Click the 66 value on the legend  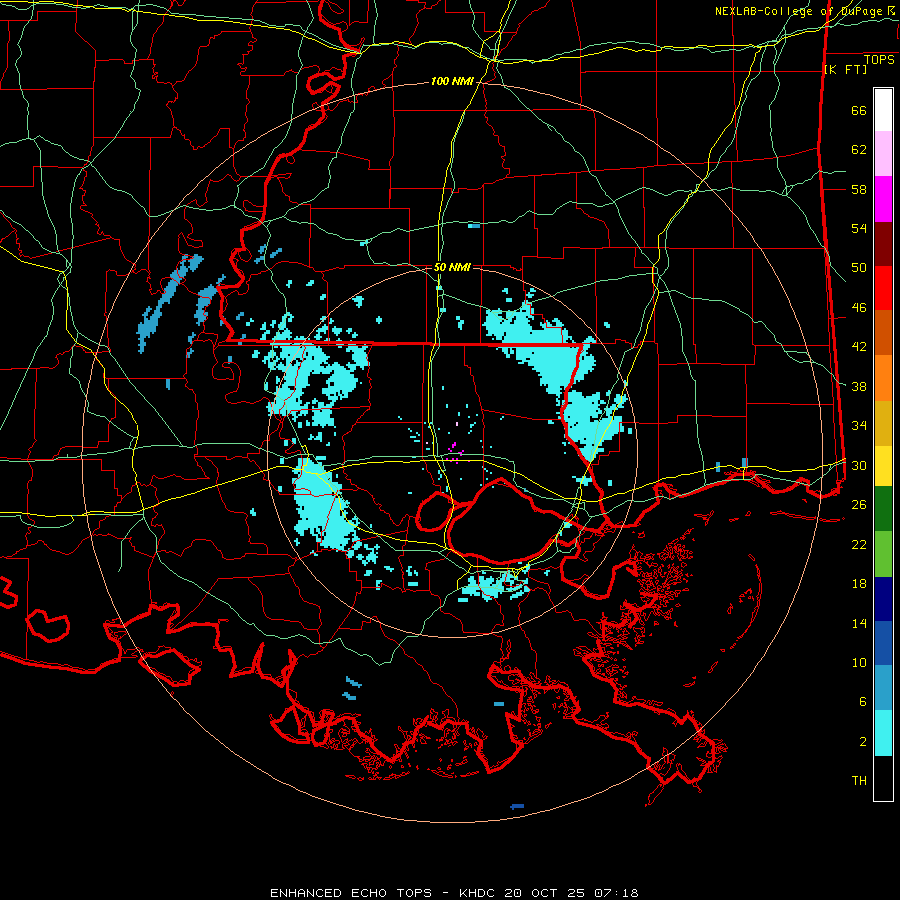pyautogui.click(x=859, y=111)
